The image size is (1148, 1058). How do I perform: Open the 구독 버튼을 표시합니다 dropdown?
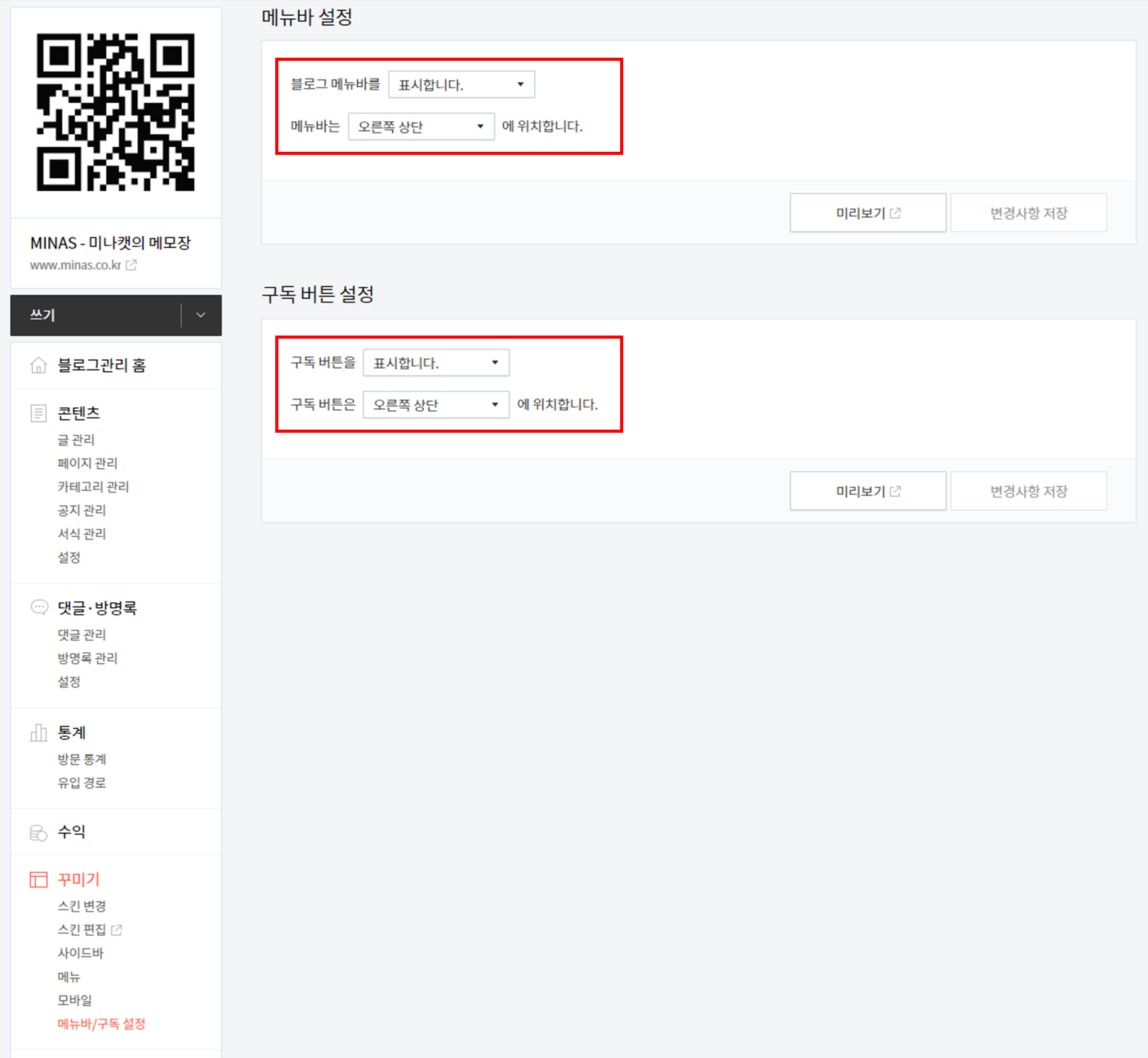436,362
